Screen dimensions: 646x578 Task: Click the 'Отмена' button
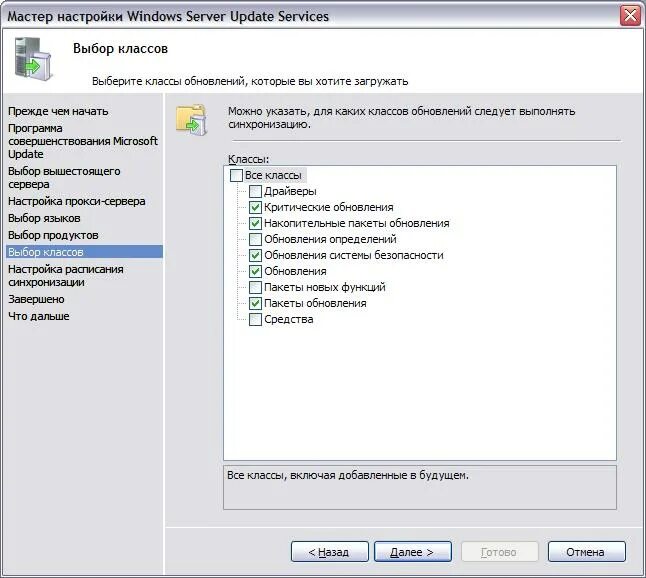coord(587,552)
